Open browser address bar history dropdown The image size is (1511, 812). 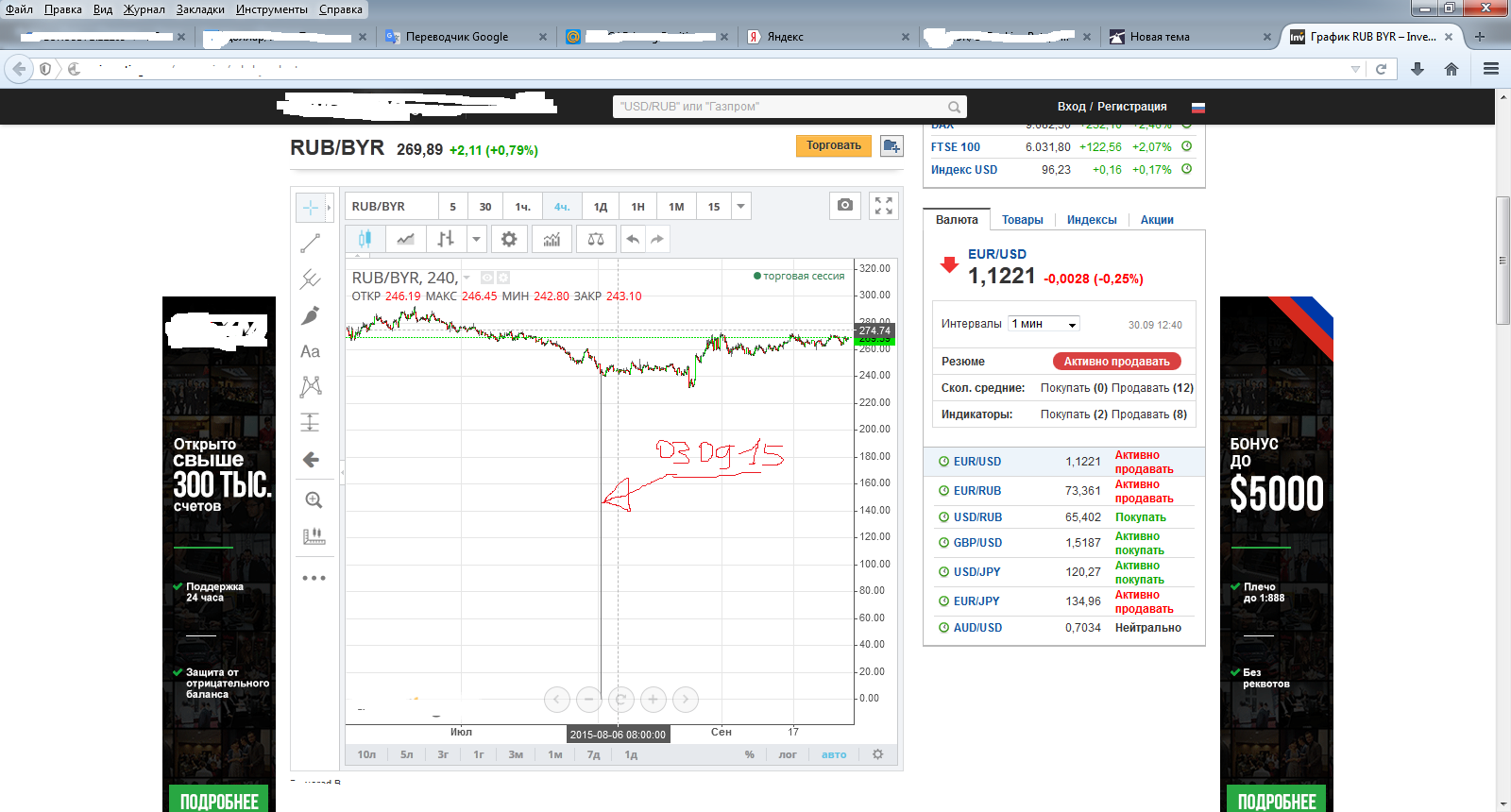(1355, 69)
